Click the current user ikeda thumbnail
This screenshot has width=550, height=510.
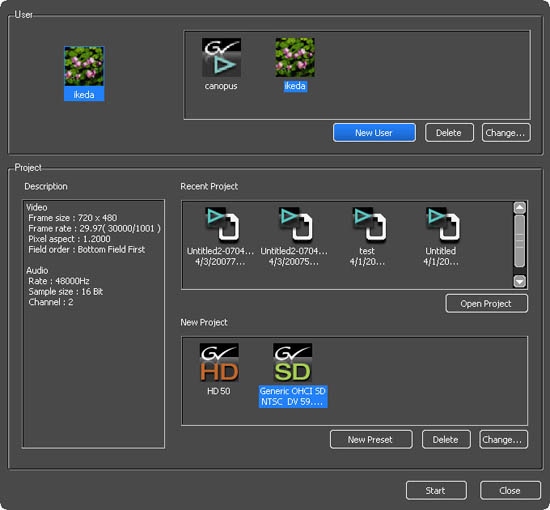coord(84,66)
